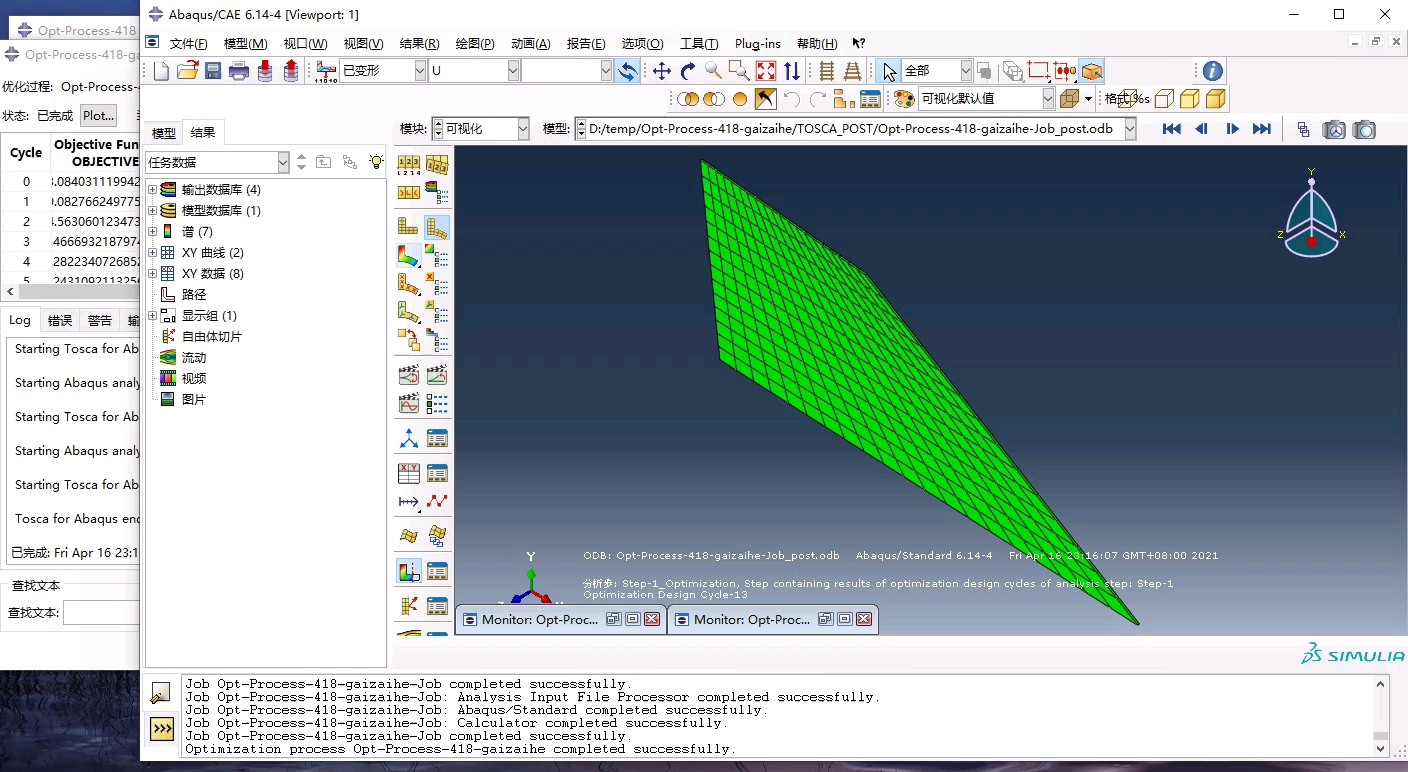
Task: Toggle the selection arrow tool
Action: point(889,71)
